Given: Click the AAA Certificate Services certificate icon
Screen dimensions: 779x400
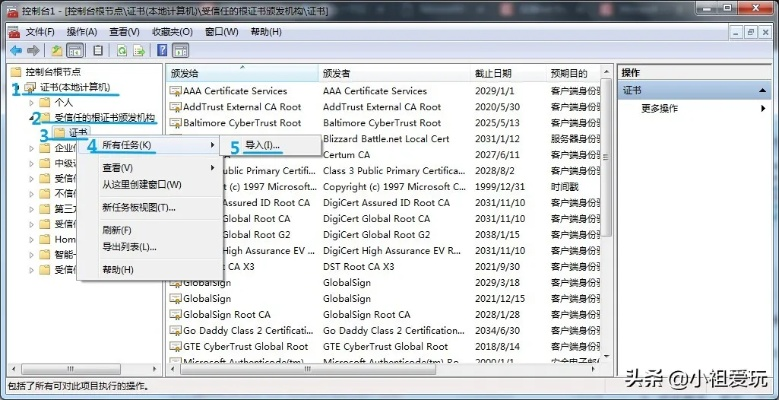Looking at the screenshot, I should (x=175, y=91).
